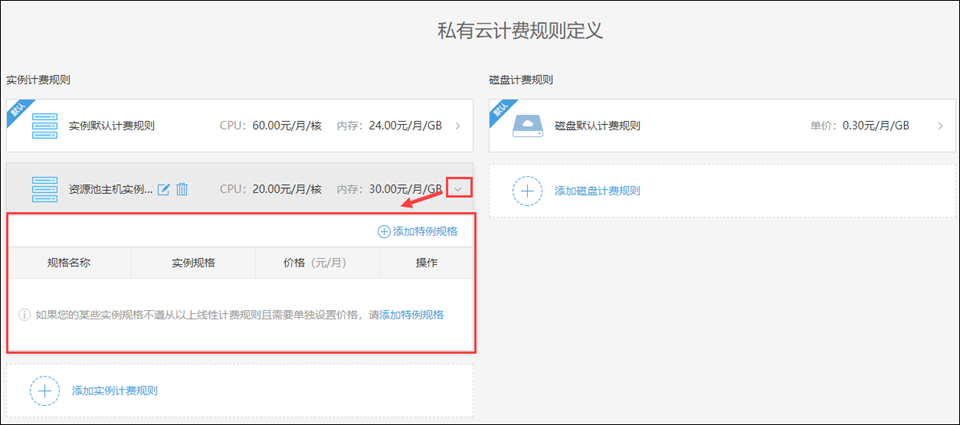Click the 实例计费规则 section heading
960x425 pixels.
click(38, 80)
